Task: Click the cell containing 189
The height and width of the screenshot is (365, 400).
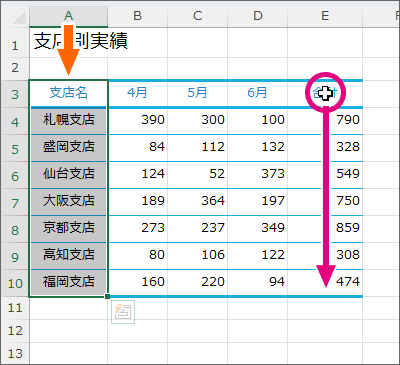Action: [x=138, y=202]
